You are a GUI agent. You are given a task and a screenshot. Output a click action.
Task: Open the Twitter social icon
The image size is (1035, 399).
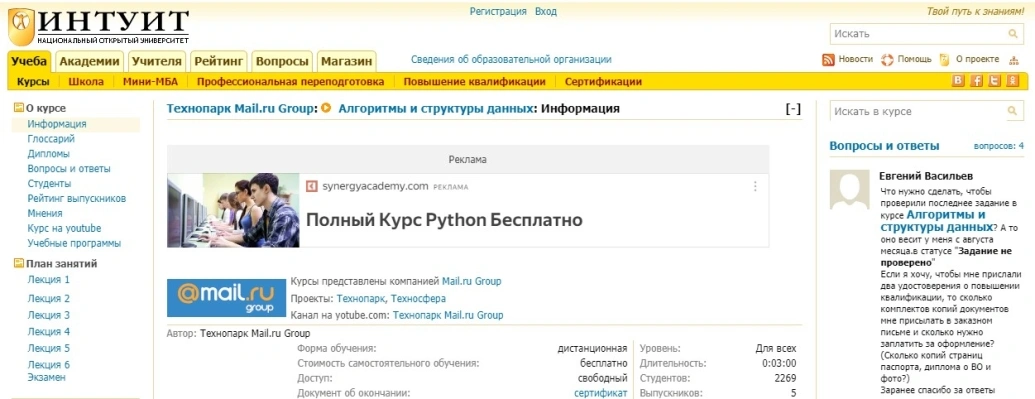pos(994,81)
